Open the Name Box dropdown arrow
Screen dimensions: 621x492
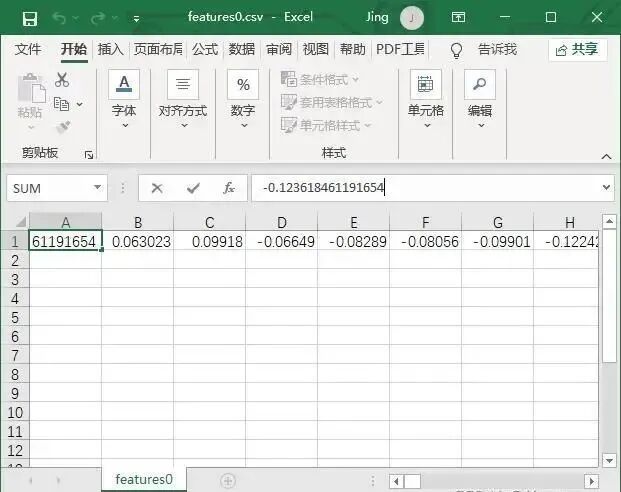[97, 187]
